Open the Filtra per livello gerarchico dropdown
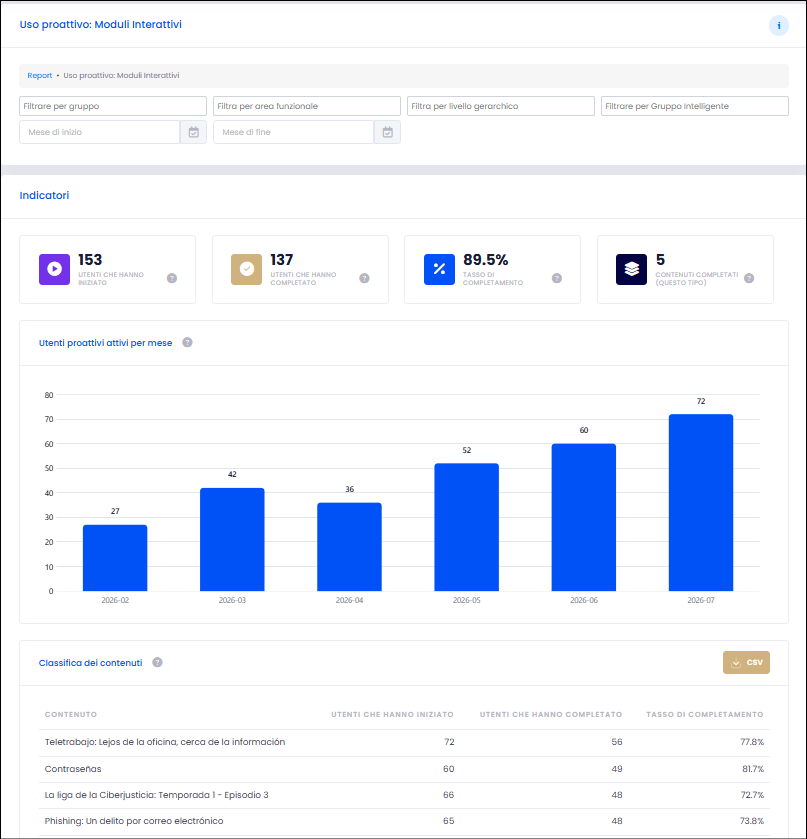This screenshot has width=807, height=839. 501,106
